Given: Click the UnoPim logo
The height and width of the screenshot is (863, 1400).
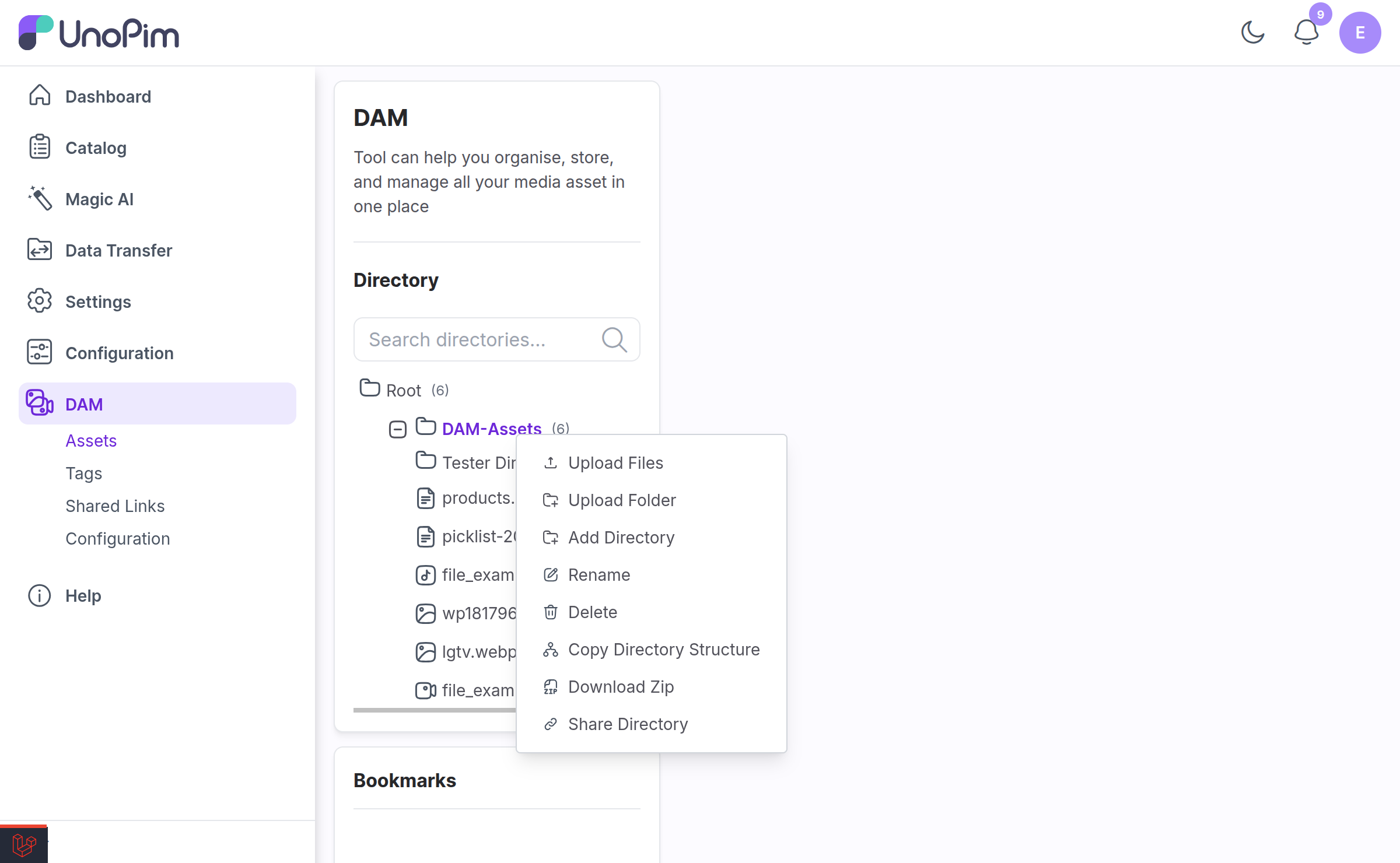Looking at the screenshot, I should (x=99, y=33).
